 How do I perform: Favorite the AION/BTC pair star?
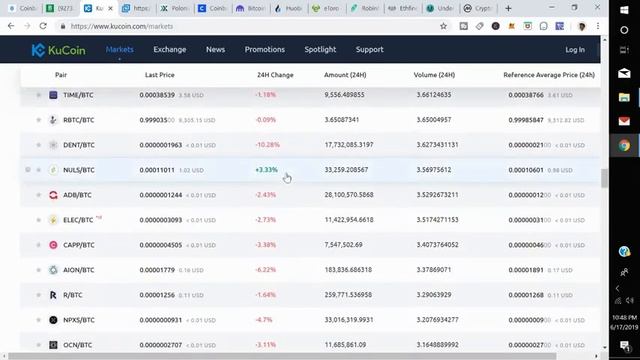click(x=38, y=270)
